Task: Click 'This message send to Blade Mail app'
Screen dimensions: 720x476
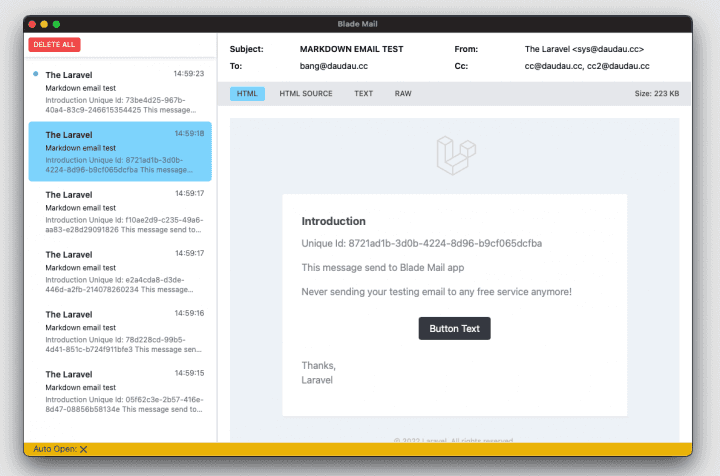Action: (382, 268)
